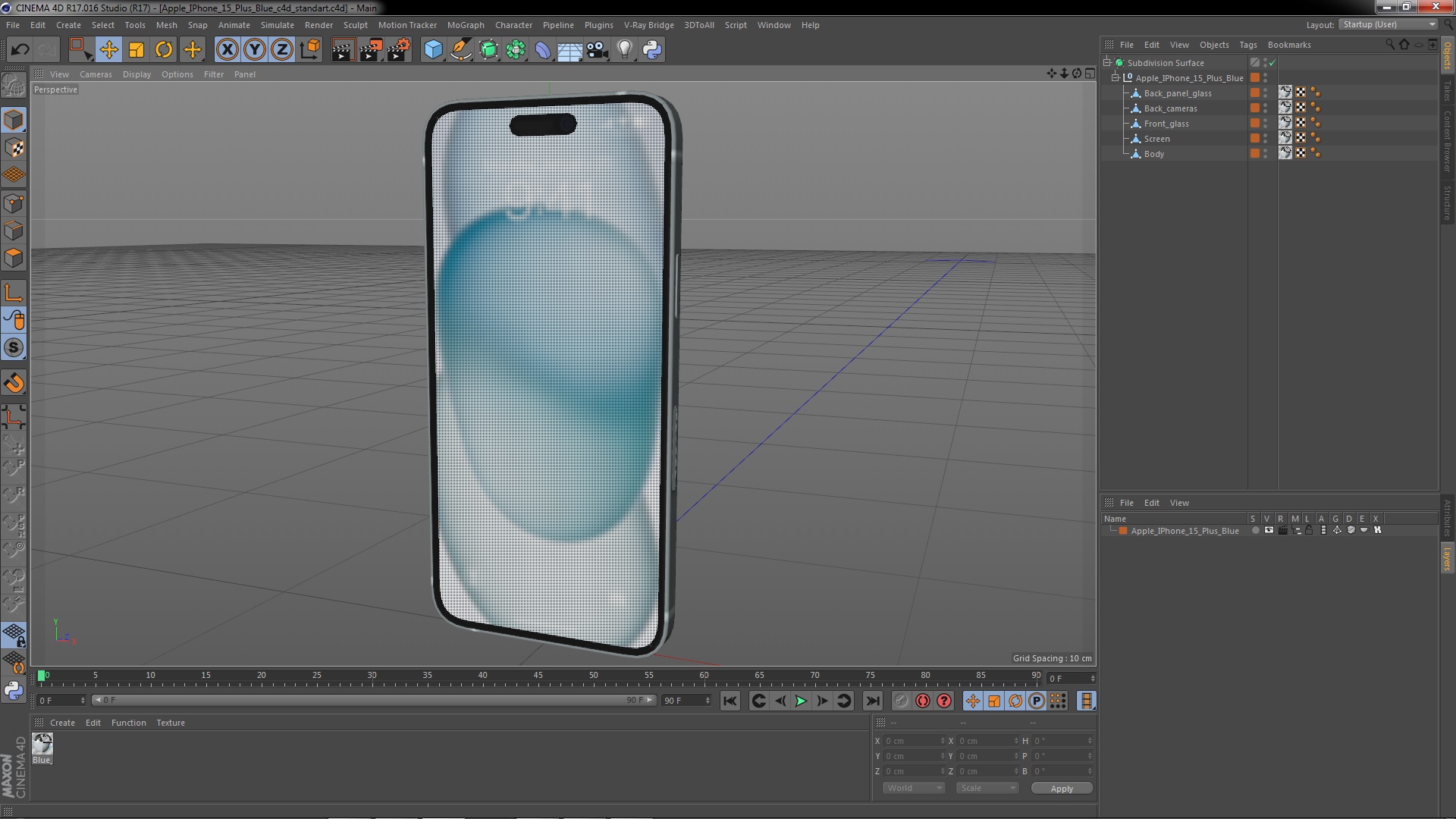This screenshot has width=1456, height=819.
Task: Toggle layer view eye for Apple_IPhone_15_Plus_Blue
Action: click(x=1269, y=531)
